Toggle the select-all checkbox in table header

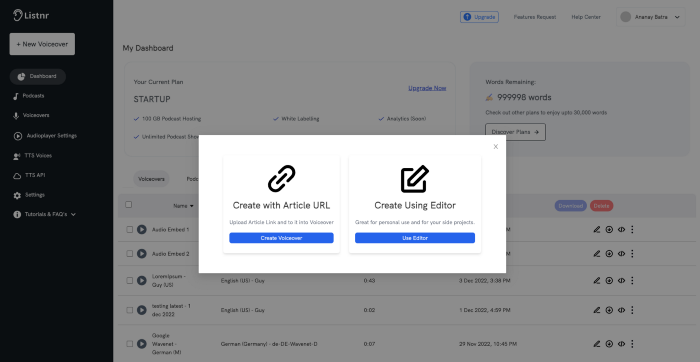tap(129, 204)
